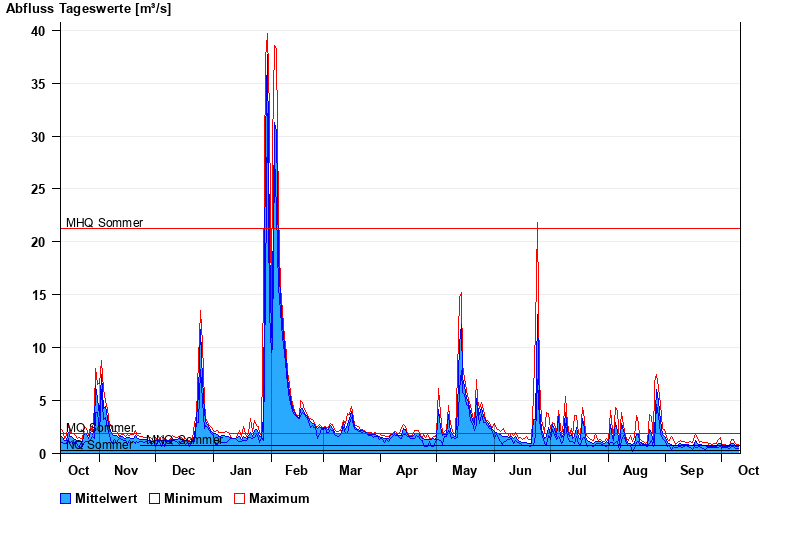The width and height of the screenshot is (800, 550).
Task: Click the Jun label on x-axis
Action: pos(521,470)
